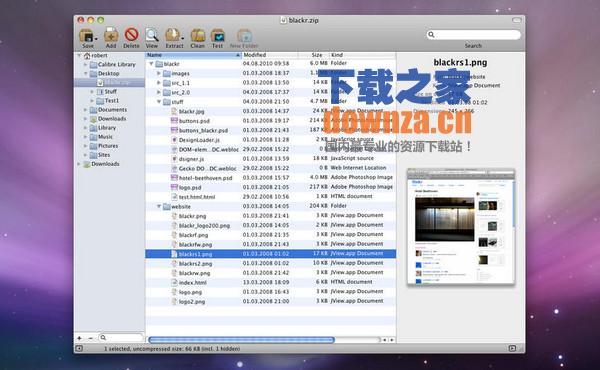This screenshot has height=370, width=600.
Task: Click the Clean toolbar icon
Action: tap(197, 36)
